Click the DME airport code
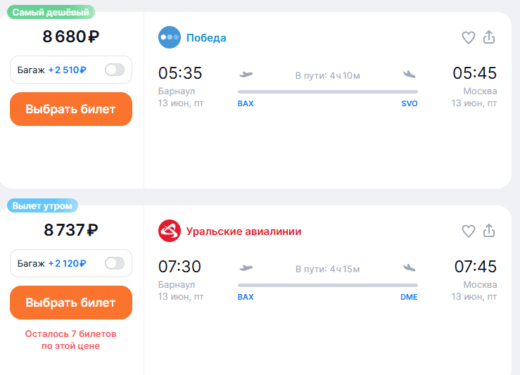This screenshot has width=520, height=375. (x=409, y=297)
